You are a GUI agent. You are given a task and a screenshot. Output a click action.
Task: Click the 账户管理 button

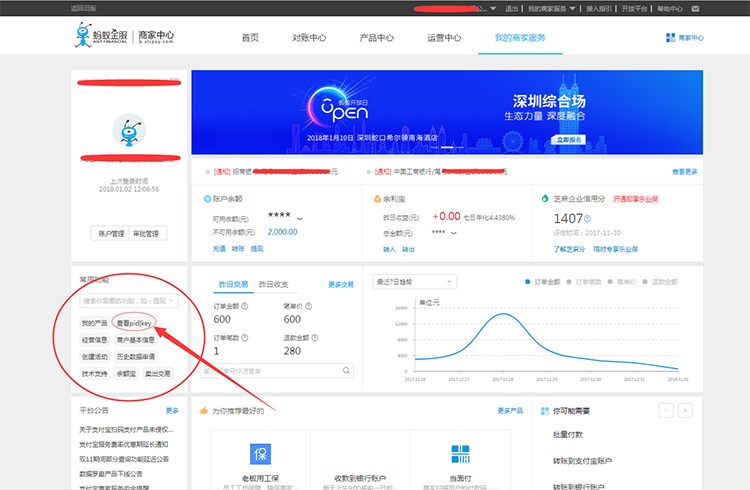[x=110, y=234]
